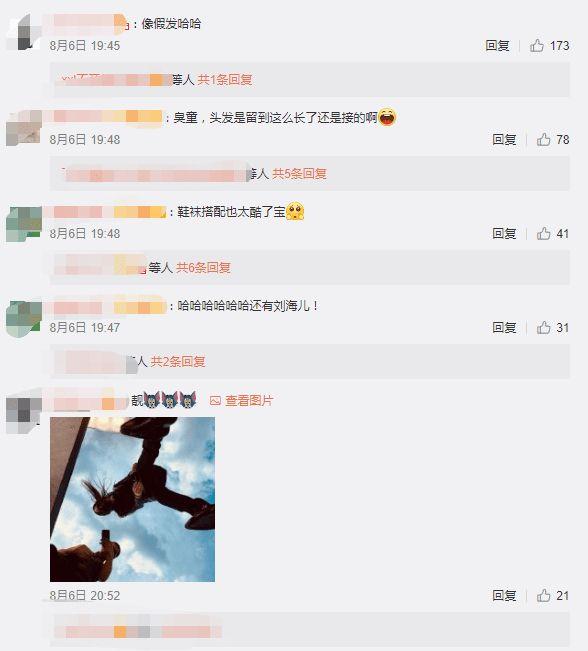Like the photo comment with 21 likes
The height and width of the screenshot is (651, 588).
coord(543,596)
